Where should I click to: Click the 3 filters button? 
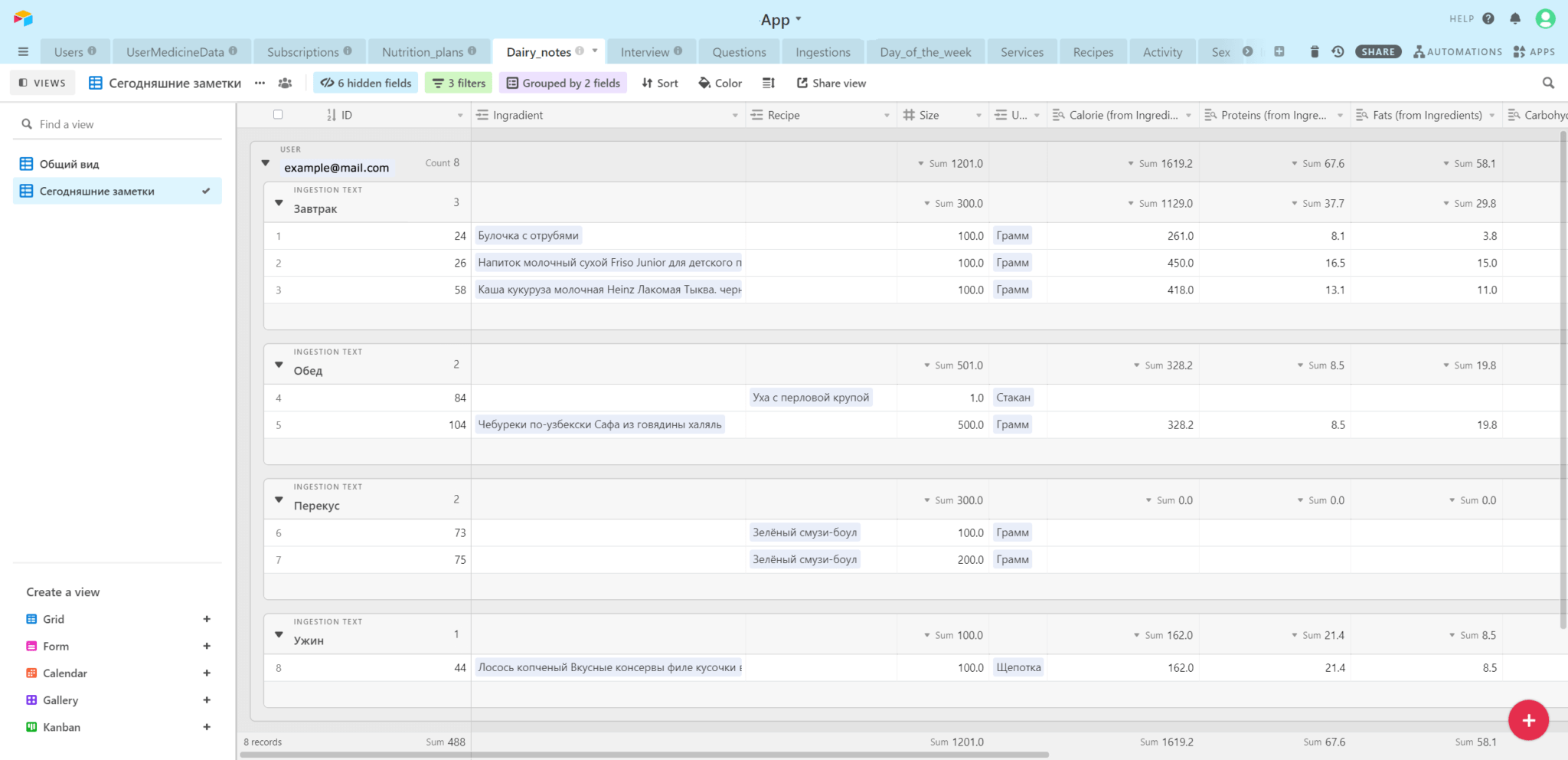pos(459,83)
